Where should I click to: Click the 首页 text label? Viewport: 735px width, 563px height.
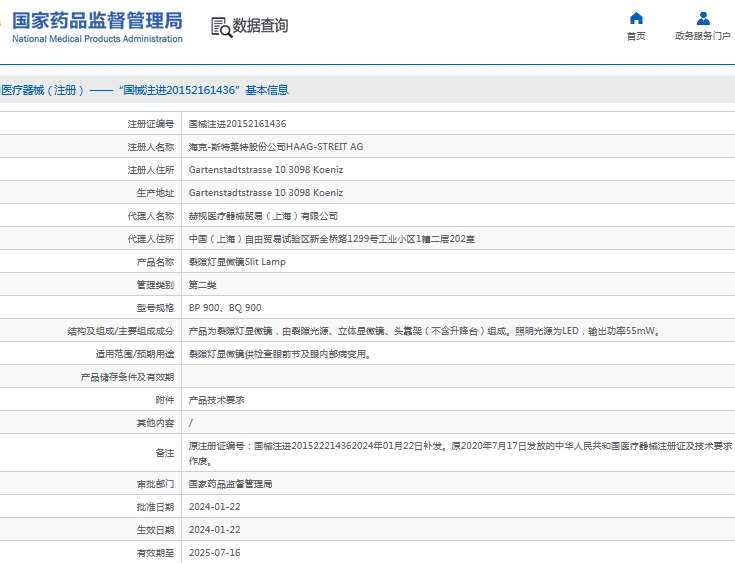pyautogui.click(x=636, y=36)
